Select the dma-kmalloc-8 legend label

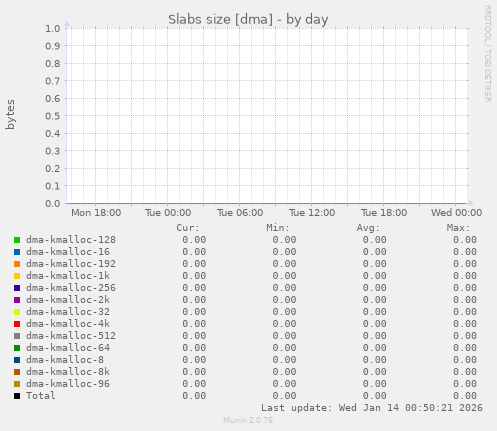tap(65, 360)
